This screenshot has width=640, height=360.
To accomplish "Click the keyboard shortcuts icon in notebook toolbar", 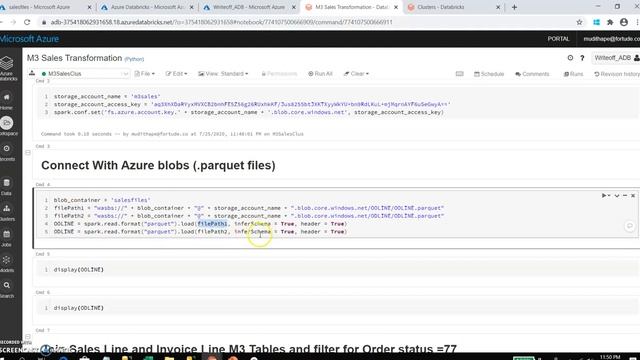I will tap(460, 74).
